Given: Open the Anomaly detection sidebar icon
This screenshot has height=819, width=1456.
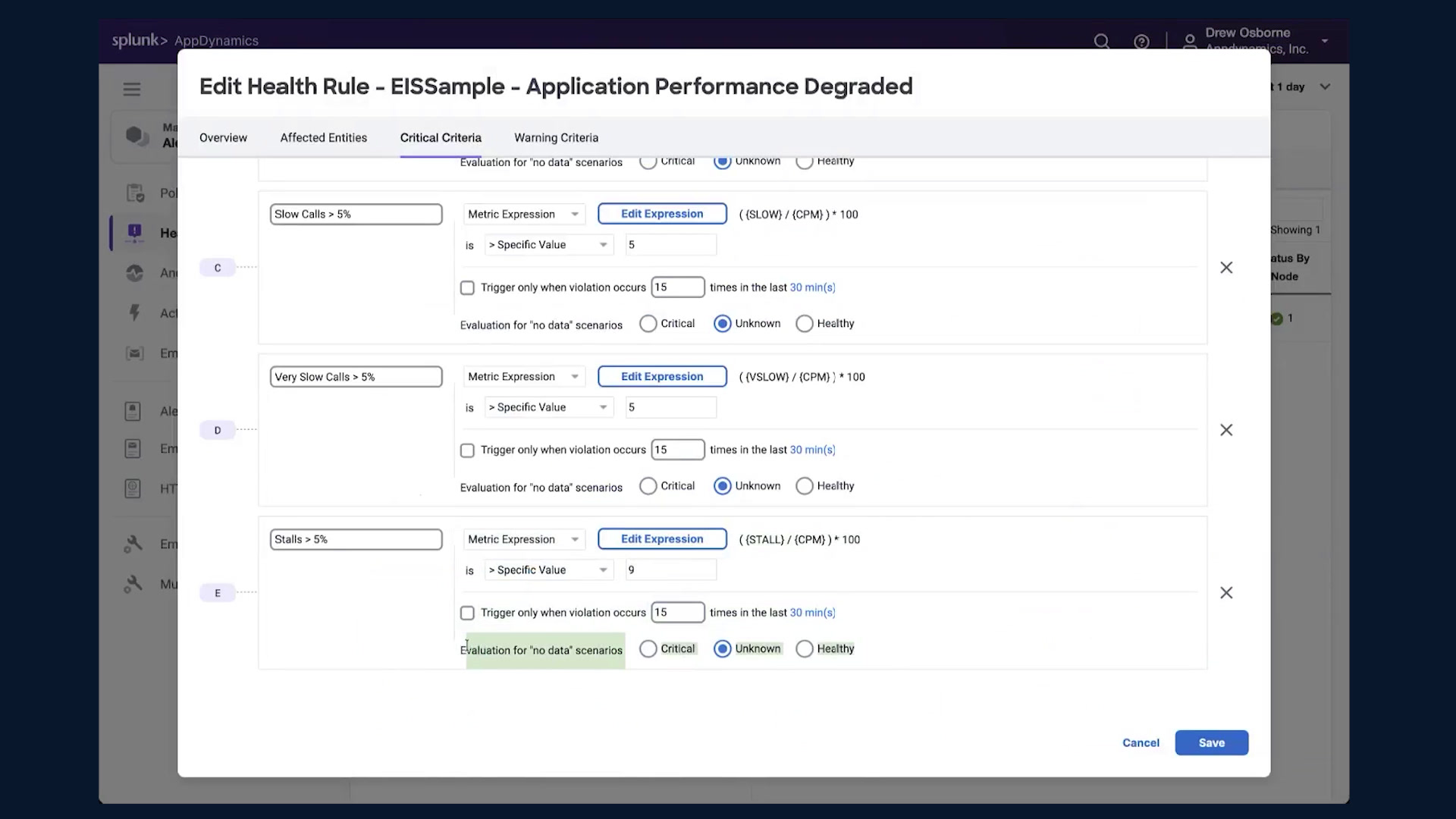Looking at the screenshot, I should coord(135,273).
